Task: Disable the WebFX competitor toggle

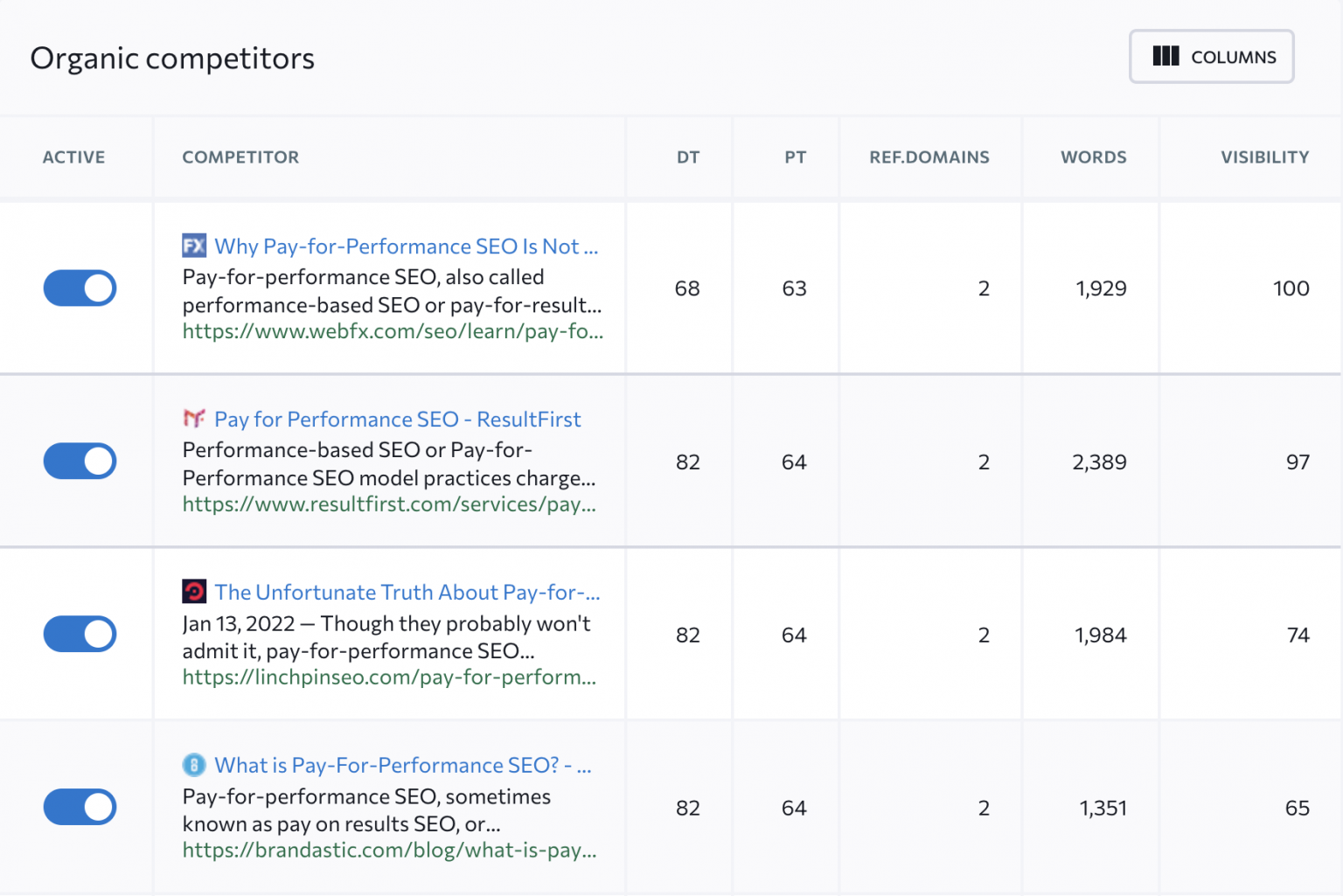Action: pos(80,288)
